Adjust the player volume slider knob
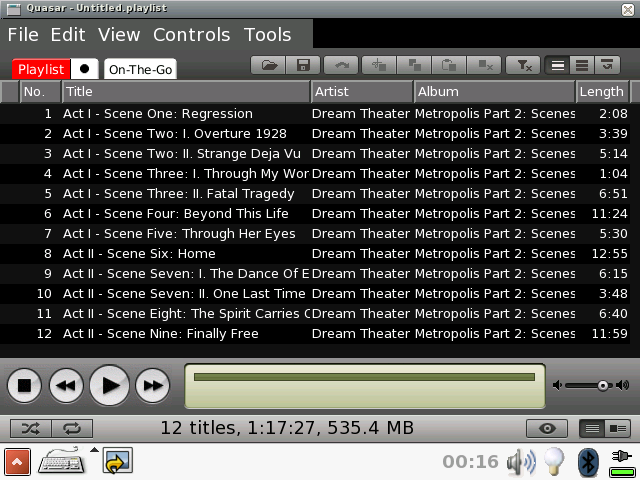 pyautogui.click(x=602, y=385)
